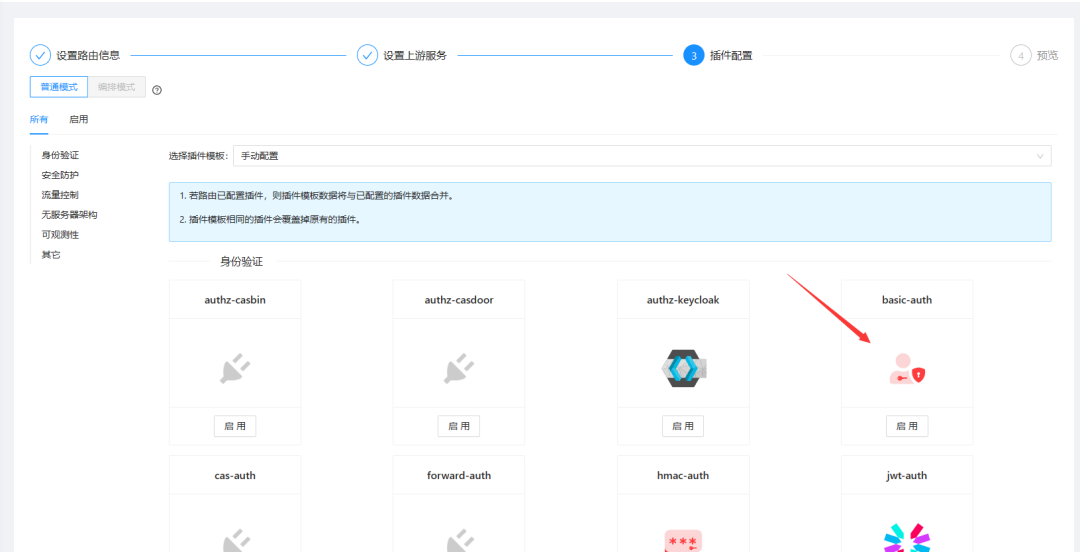Click the forward-auth card title

click(459, 475)
